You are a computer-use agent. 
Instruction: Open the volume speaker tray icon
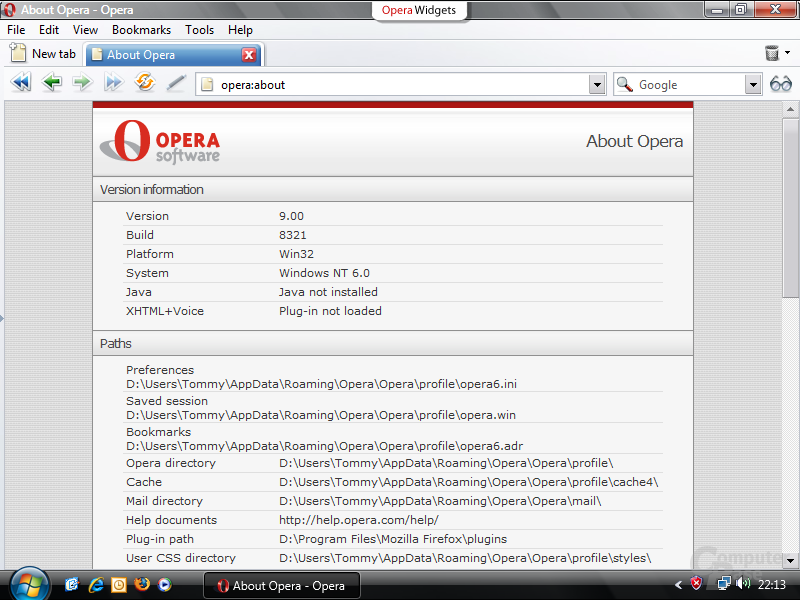coord(743,583)
